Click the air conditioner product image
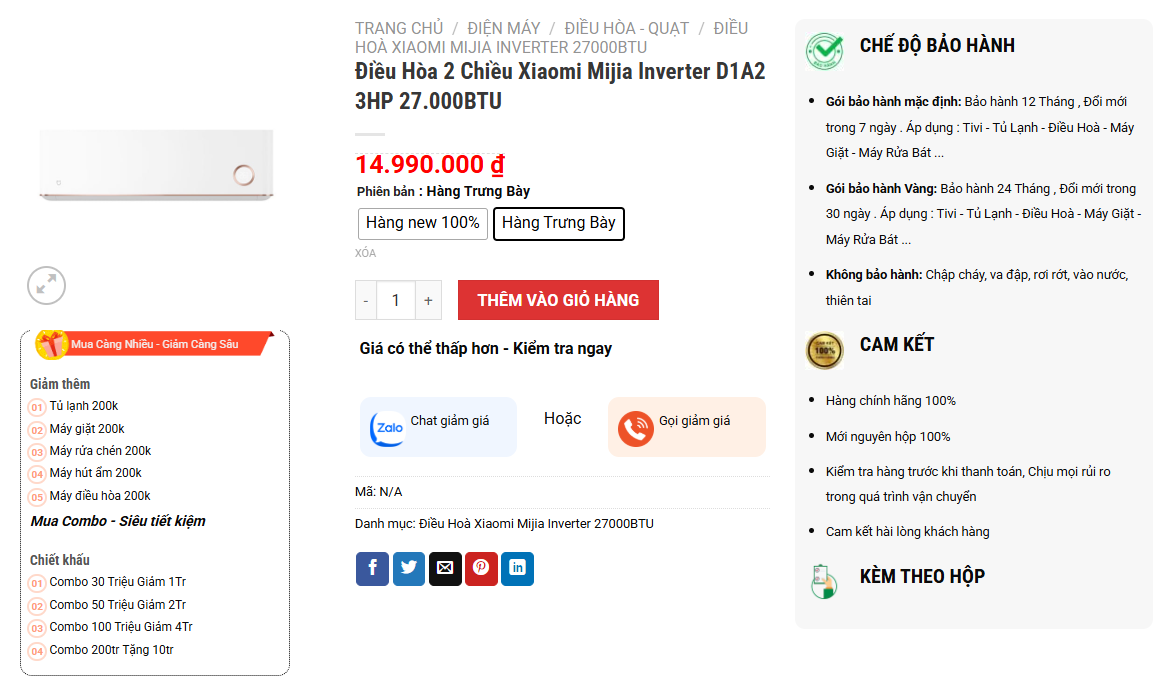 156,165
